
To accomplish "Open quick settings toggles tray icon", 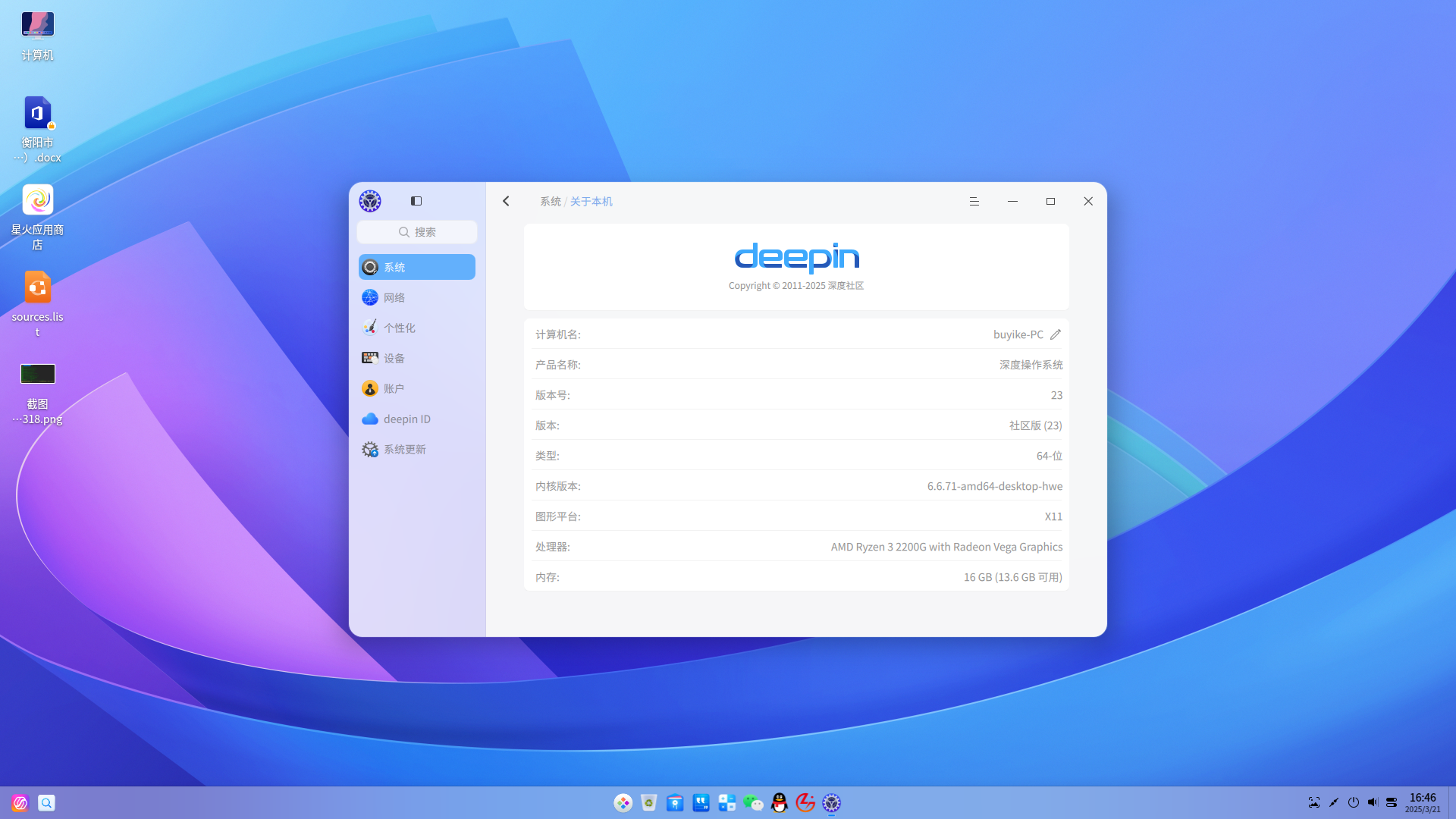I will coord(1392,802).
